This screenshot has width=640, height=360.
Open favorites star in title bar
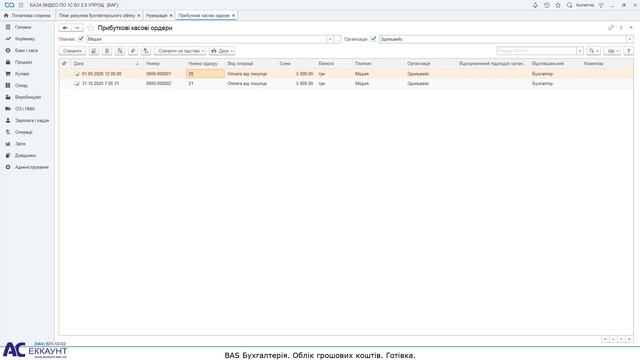[558, 5]
